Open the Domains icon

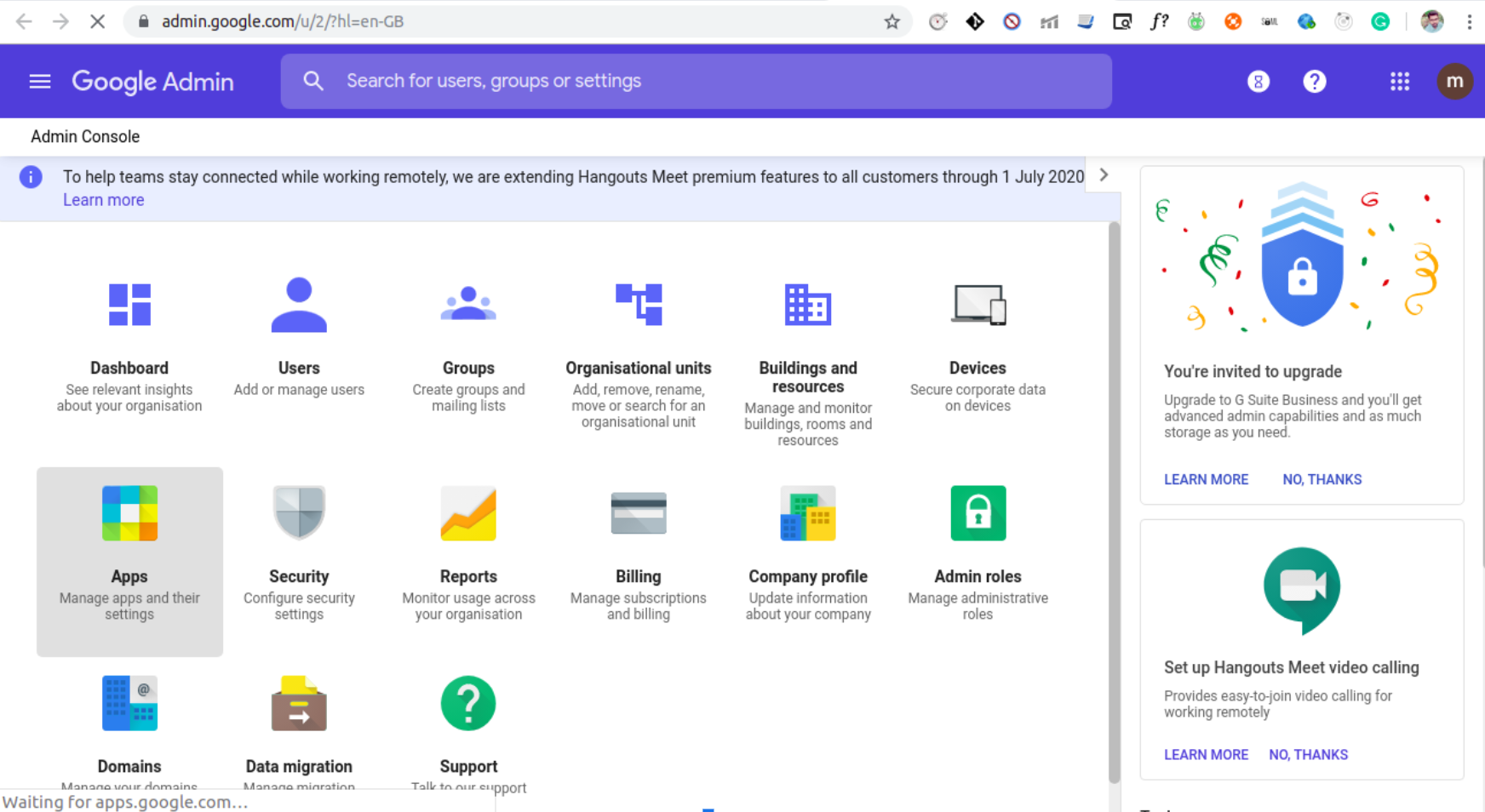click(x=129, y=703)
